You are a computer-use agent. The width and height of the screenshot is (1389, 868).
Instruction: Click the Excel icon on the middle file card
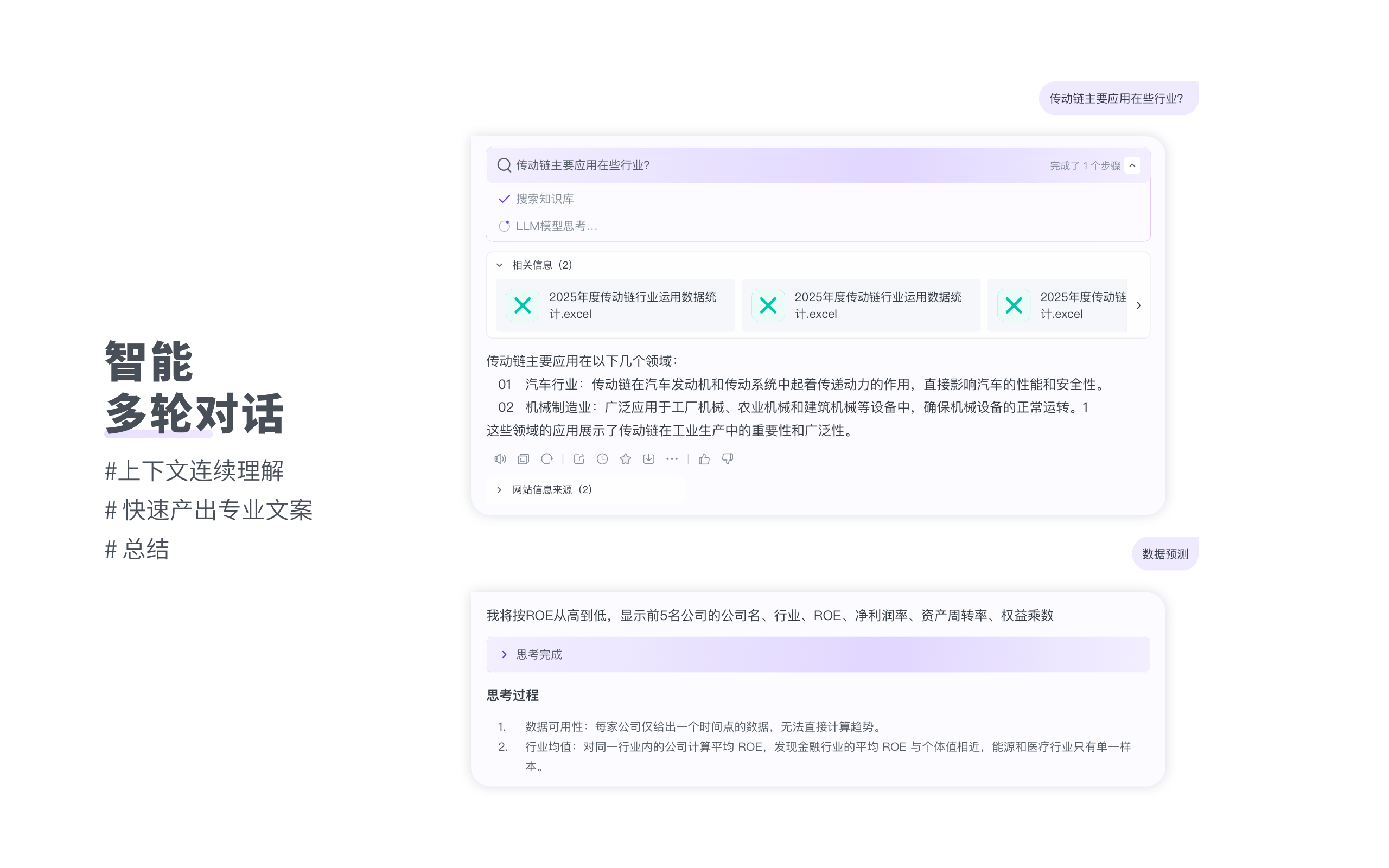click(768, 305)
